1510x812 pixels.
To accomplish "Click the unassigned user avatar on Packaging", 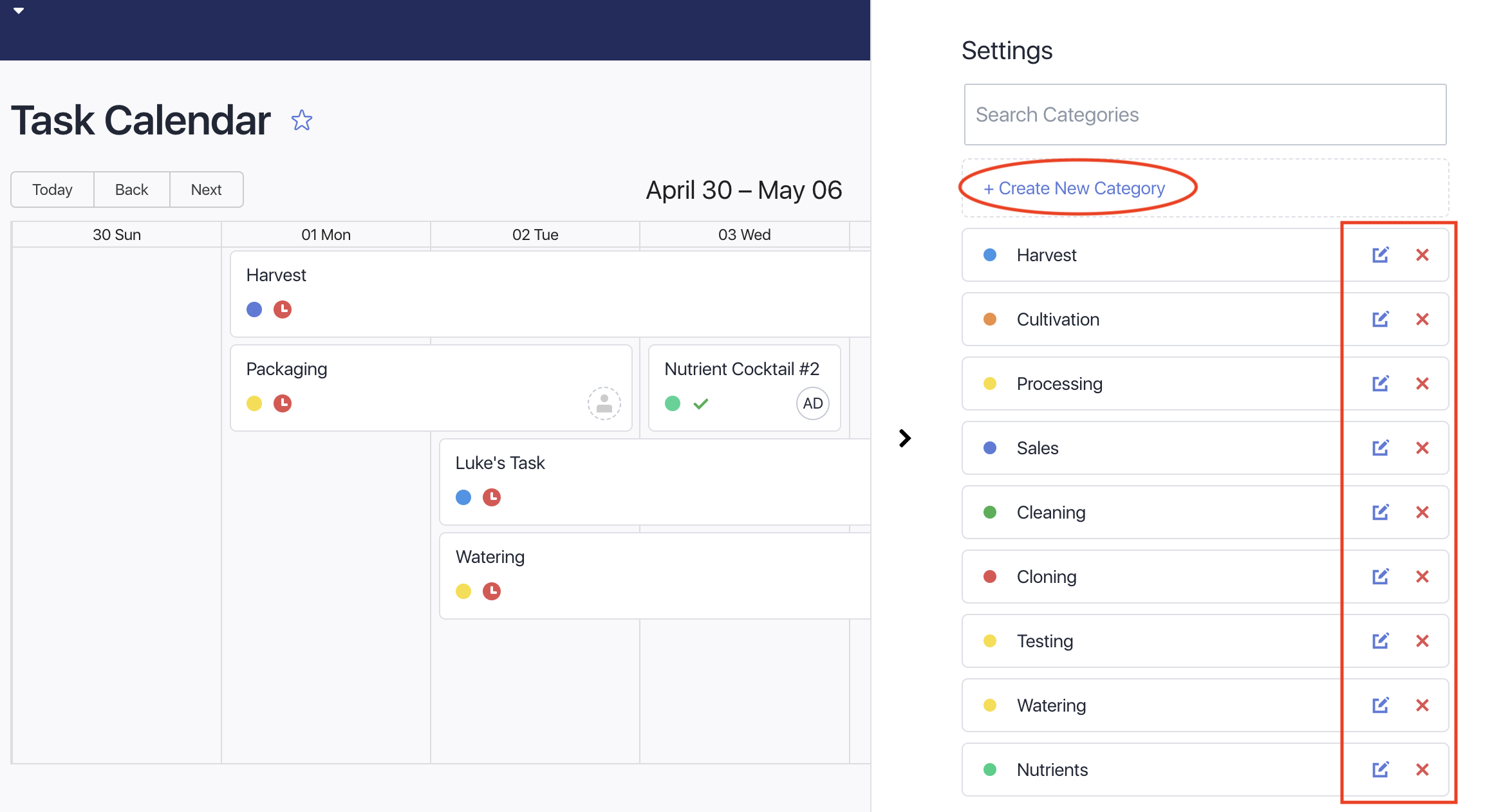I will tap(604, 403).
